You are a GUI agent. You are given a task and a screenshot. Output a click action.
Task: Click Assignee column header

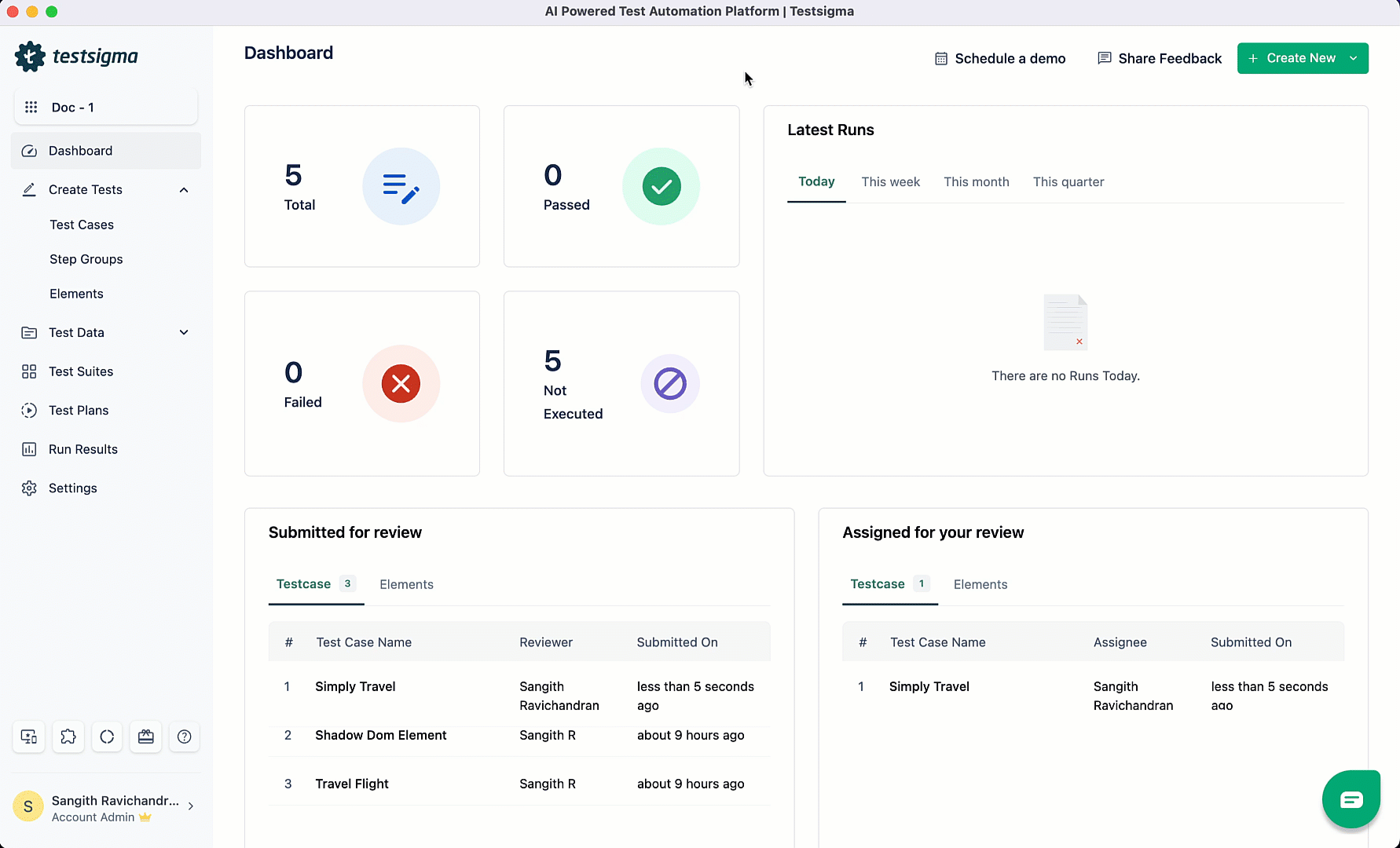click(1120, 642)
